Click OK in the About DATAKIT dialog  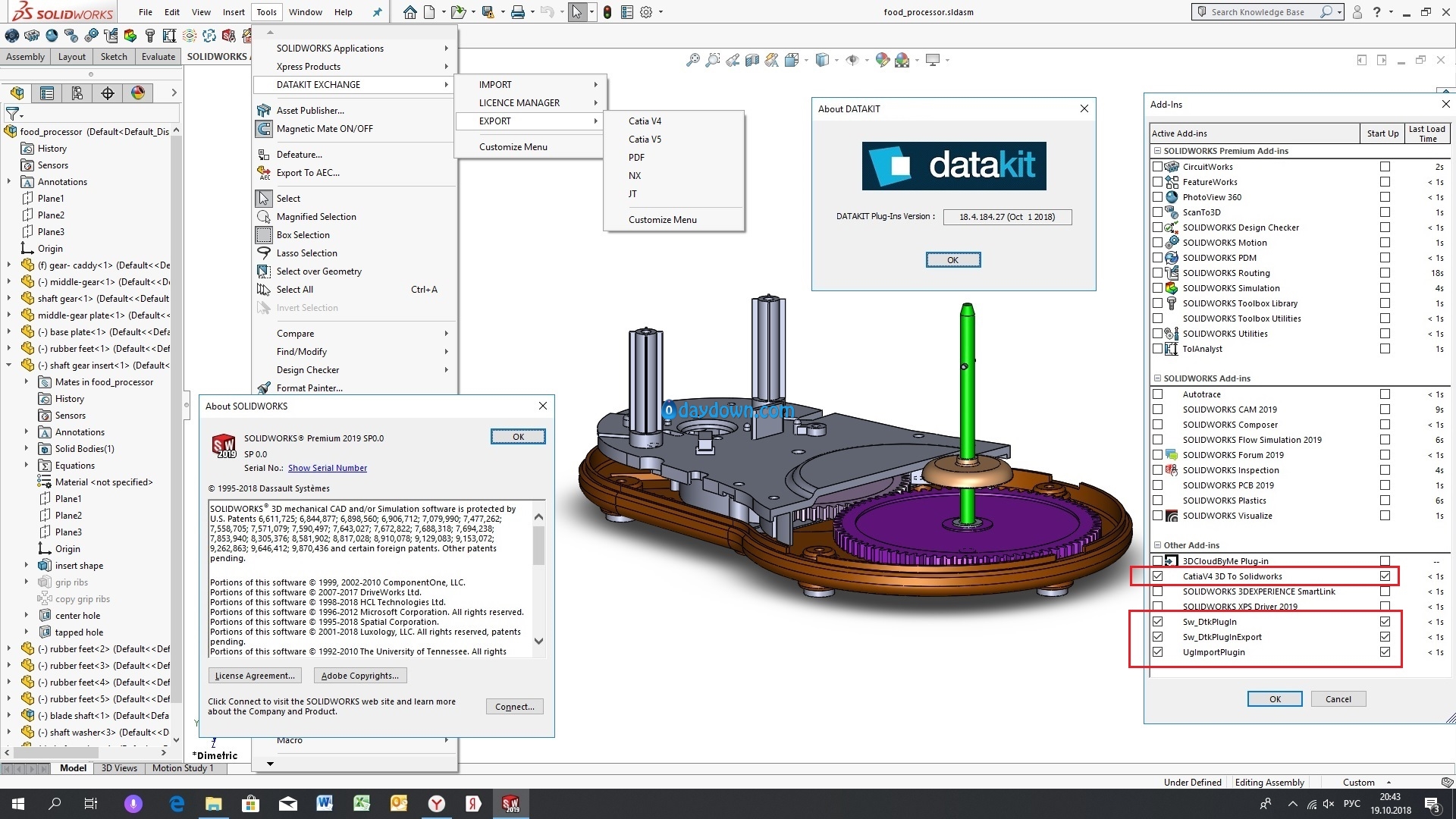pos(953,260)
